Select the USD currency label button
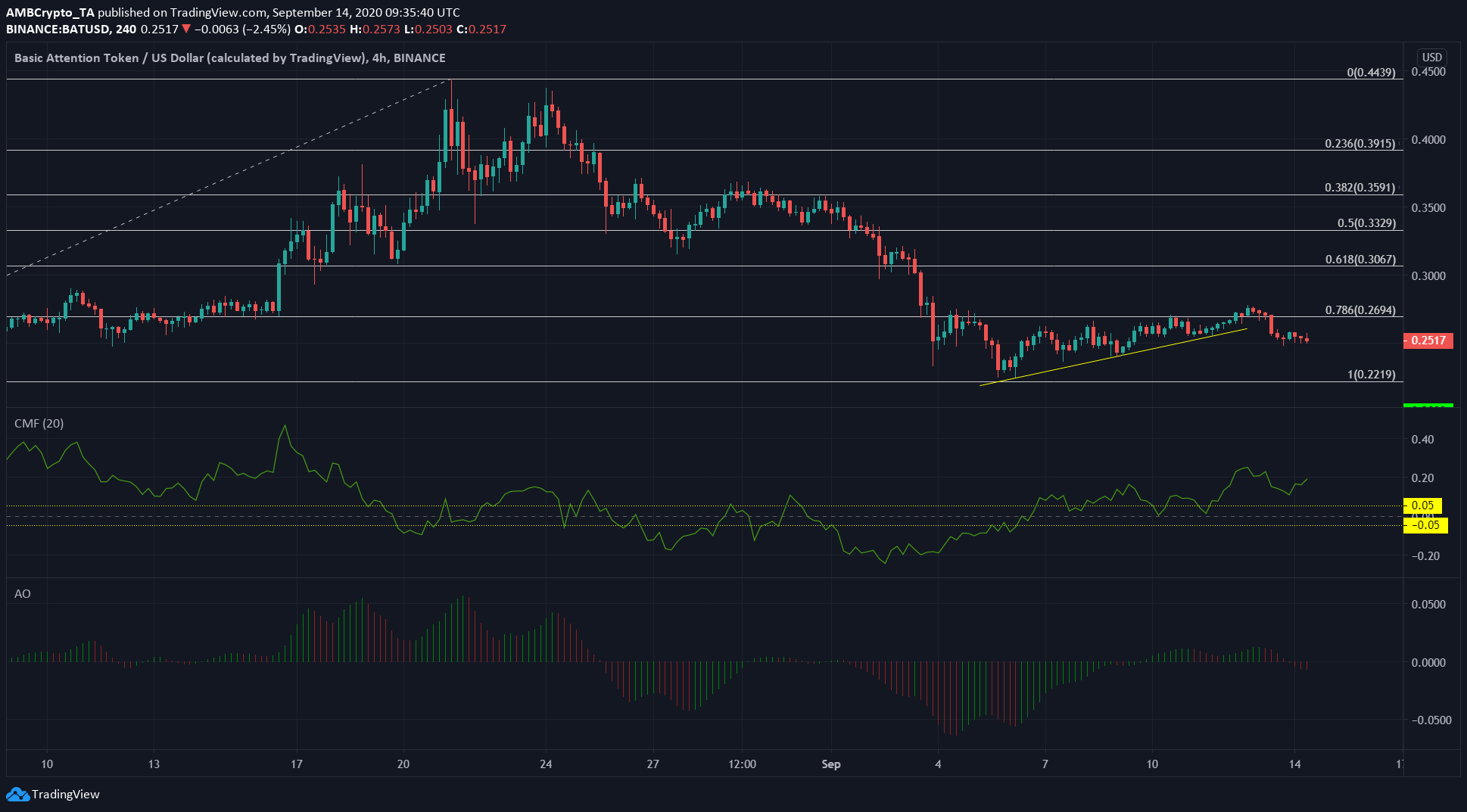Image resolution: width=1467 pixels, height=812 pixels. (x=1431, y=58)
